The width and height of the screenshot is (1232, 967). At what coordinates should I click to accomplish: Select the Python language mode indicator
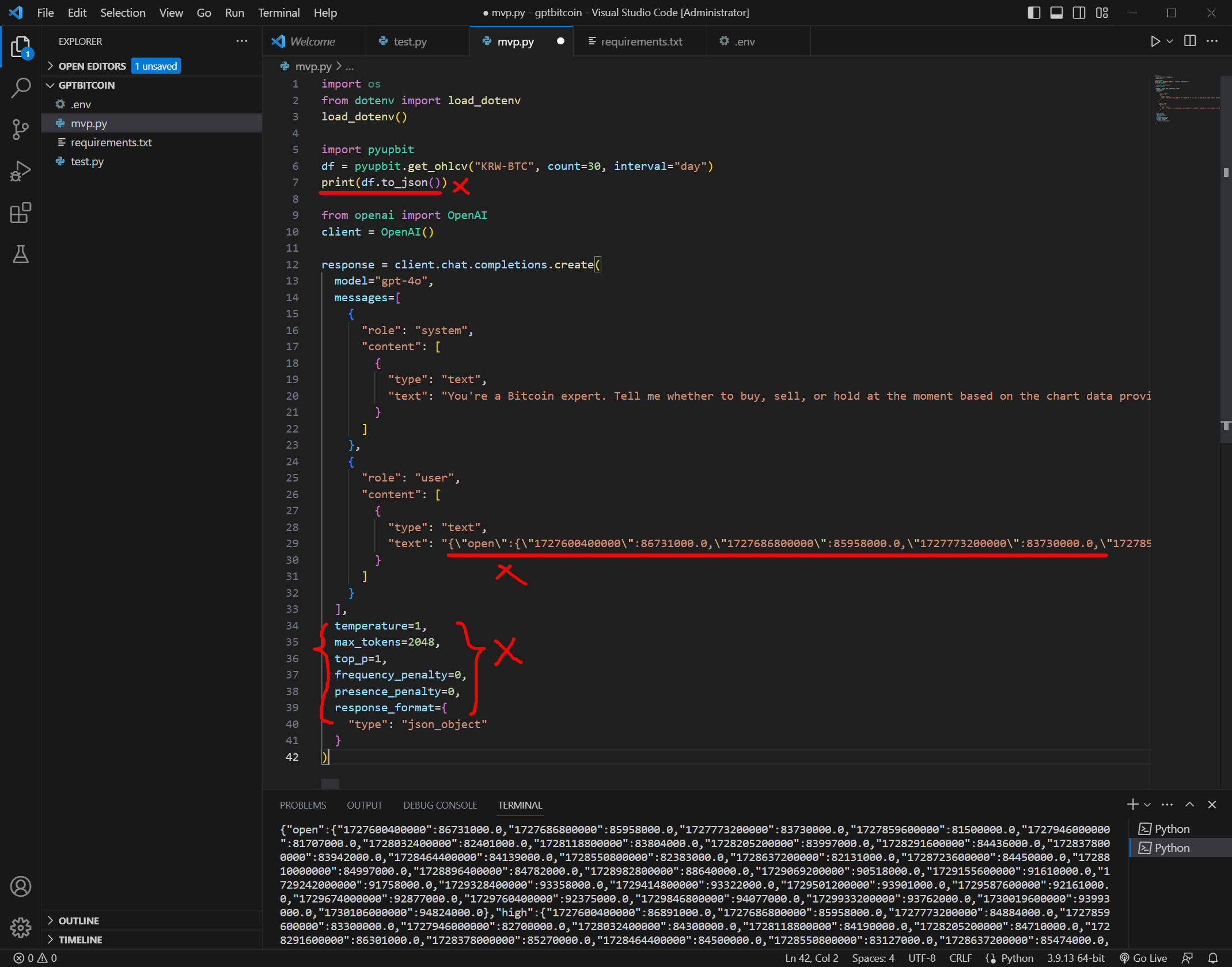[x=1017, y=958]
